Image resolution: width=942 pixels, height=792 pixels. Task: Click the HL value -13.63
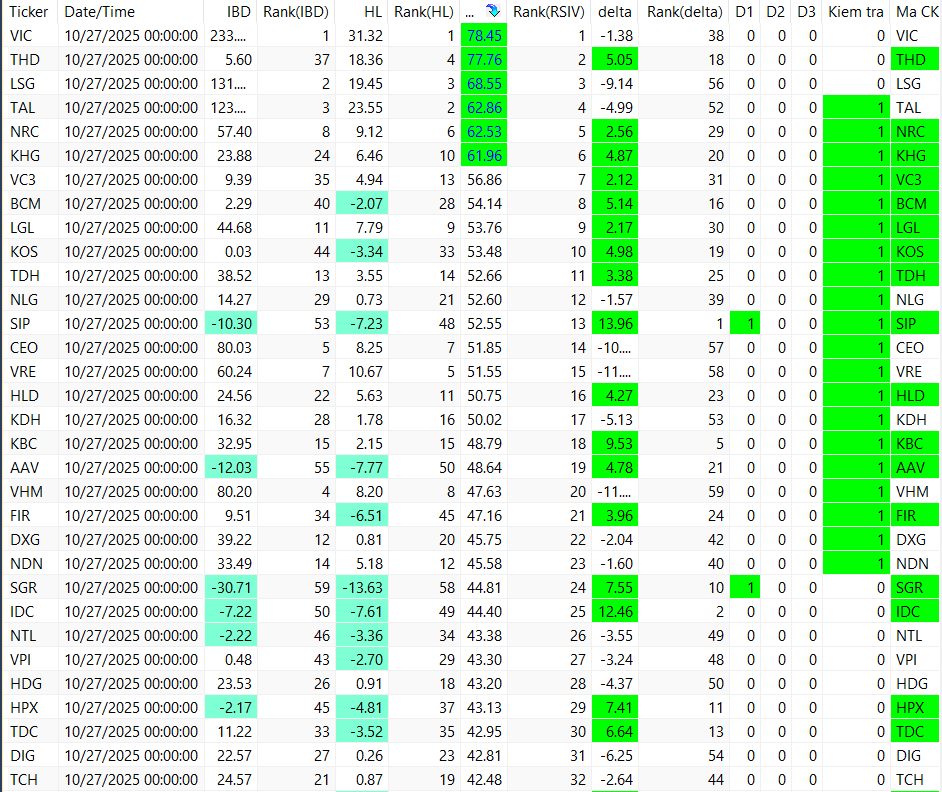[362, 588]
